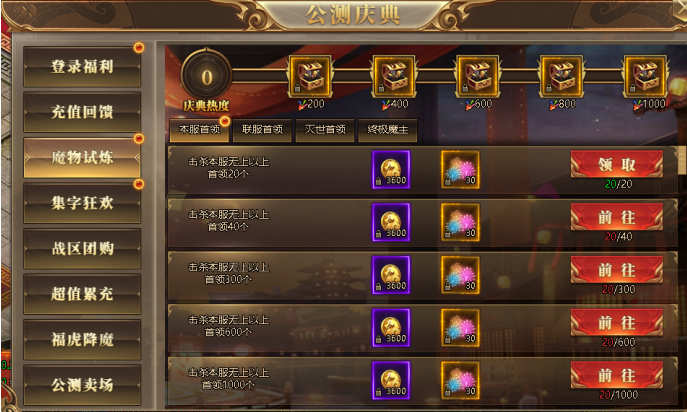Switch to the 灭世首领 tab
The height and width of the screenshot is (412, 687).
pyautogui.click(x=325, y=130)
